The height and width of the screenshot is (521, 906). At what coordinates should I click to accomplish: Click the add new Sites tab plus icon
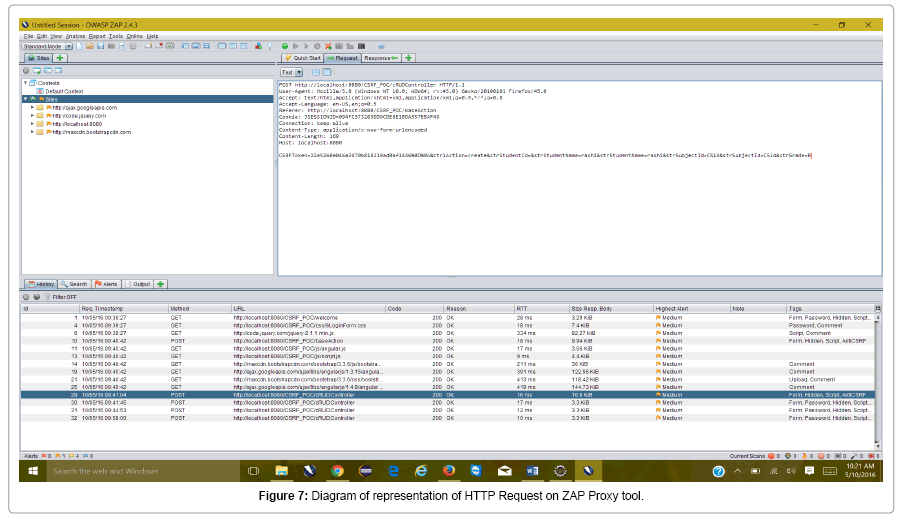tap(60, 58)
